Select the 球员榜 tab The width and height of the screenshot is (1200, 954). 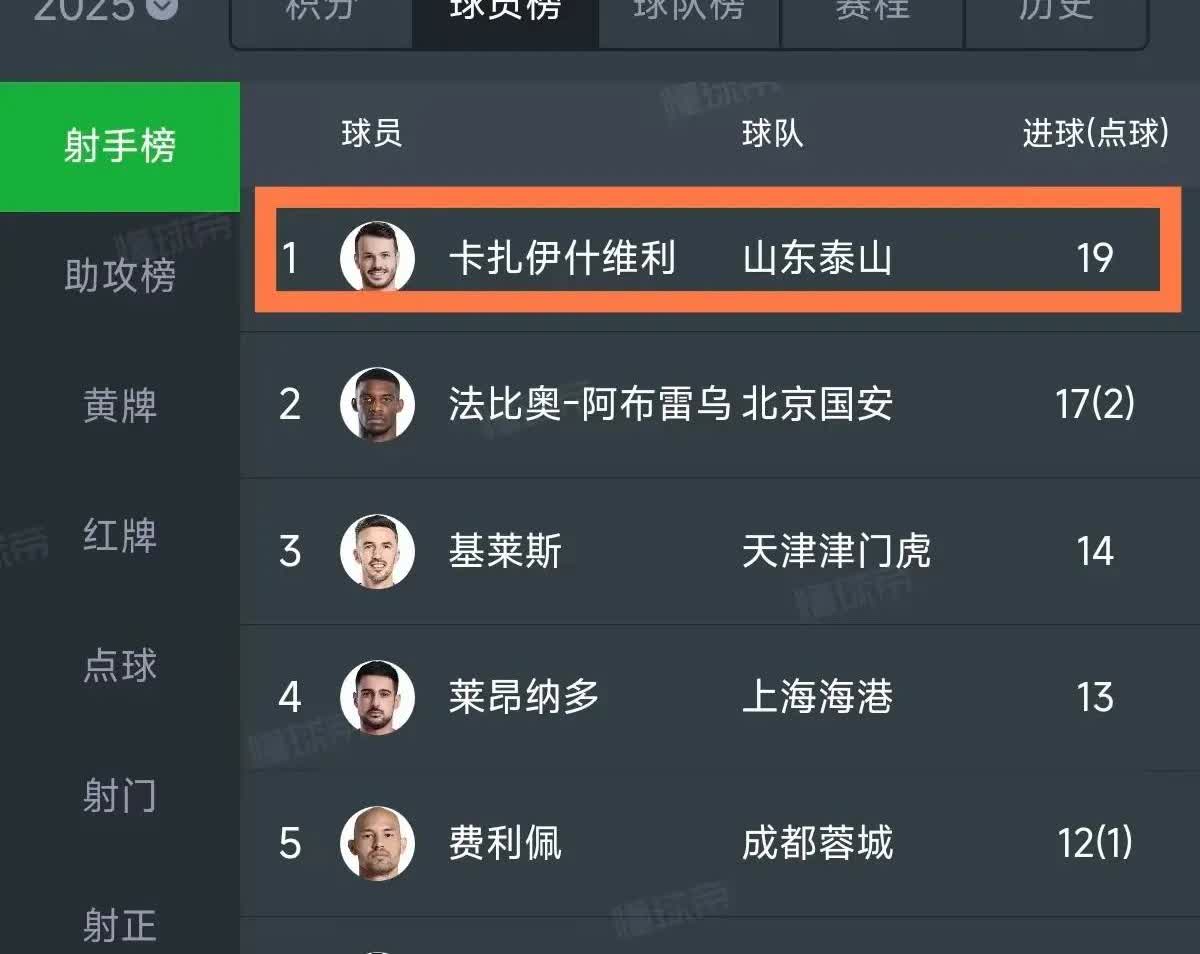(x=505, y=10)
